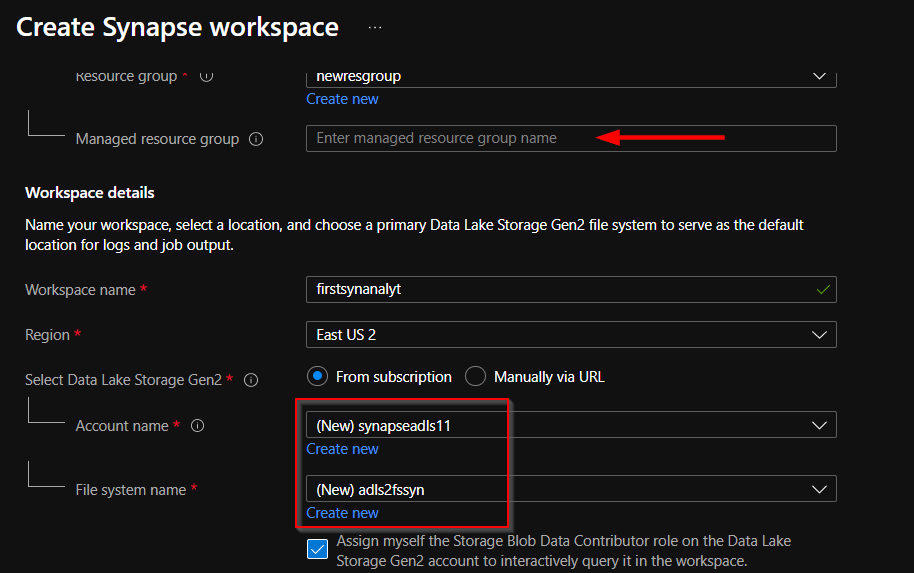Viewport: 914px width, 573px height.
Task: Click info icon beside Select Data Lake Storage Gen2
Action: click(x=251, y=380)
